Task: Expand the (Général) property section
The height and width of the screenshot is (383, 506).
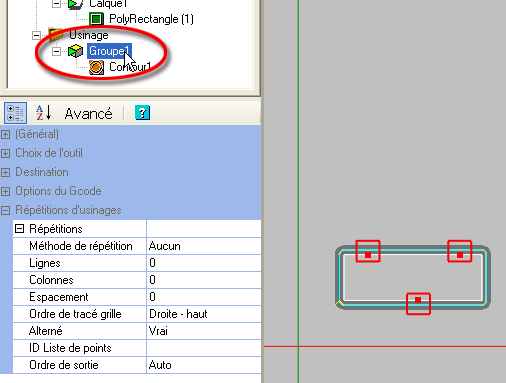Action: (x=5, y=134)
